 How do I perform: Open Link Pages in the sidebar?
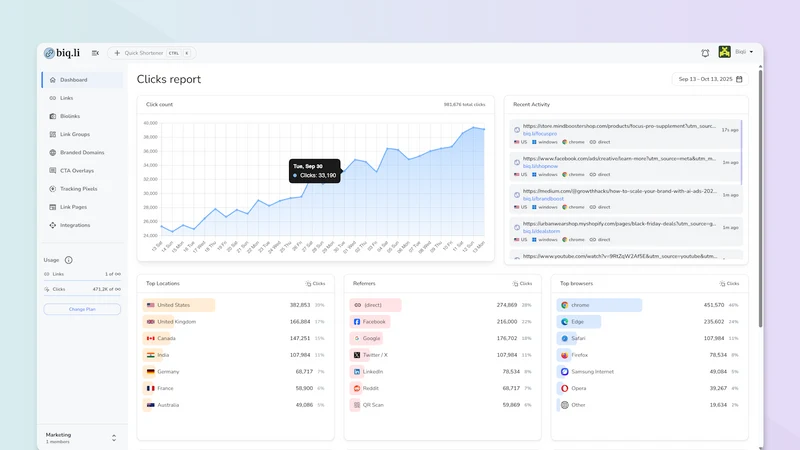(x=82, y=207)
